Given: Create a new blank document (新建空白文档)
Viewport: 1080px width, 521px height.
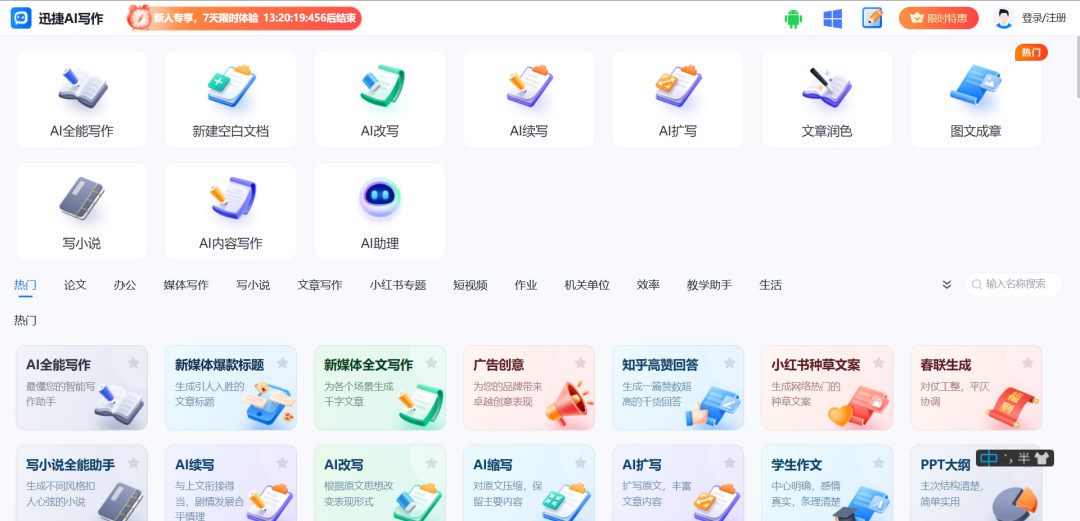Looking at the screenshot, I should (x=231, y=99).
